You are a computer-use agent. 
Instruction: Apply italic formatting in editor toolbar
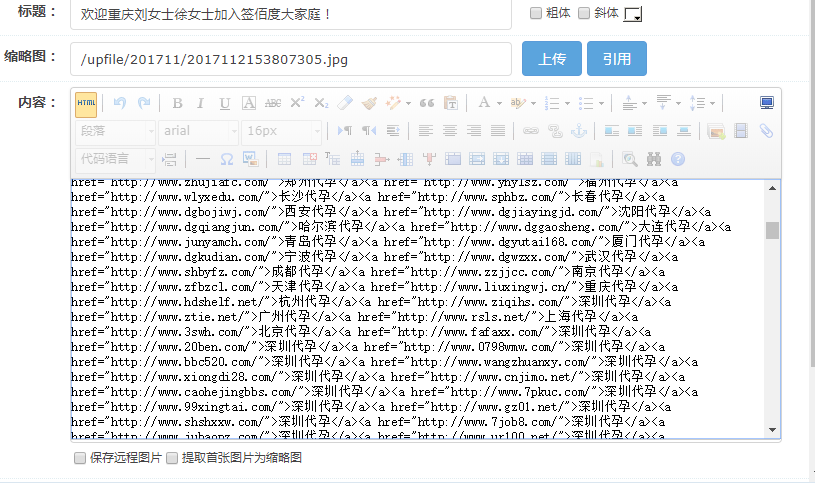201,103
